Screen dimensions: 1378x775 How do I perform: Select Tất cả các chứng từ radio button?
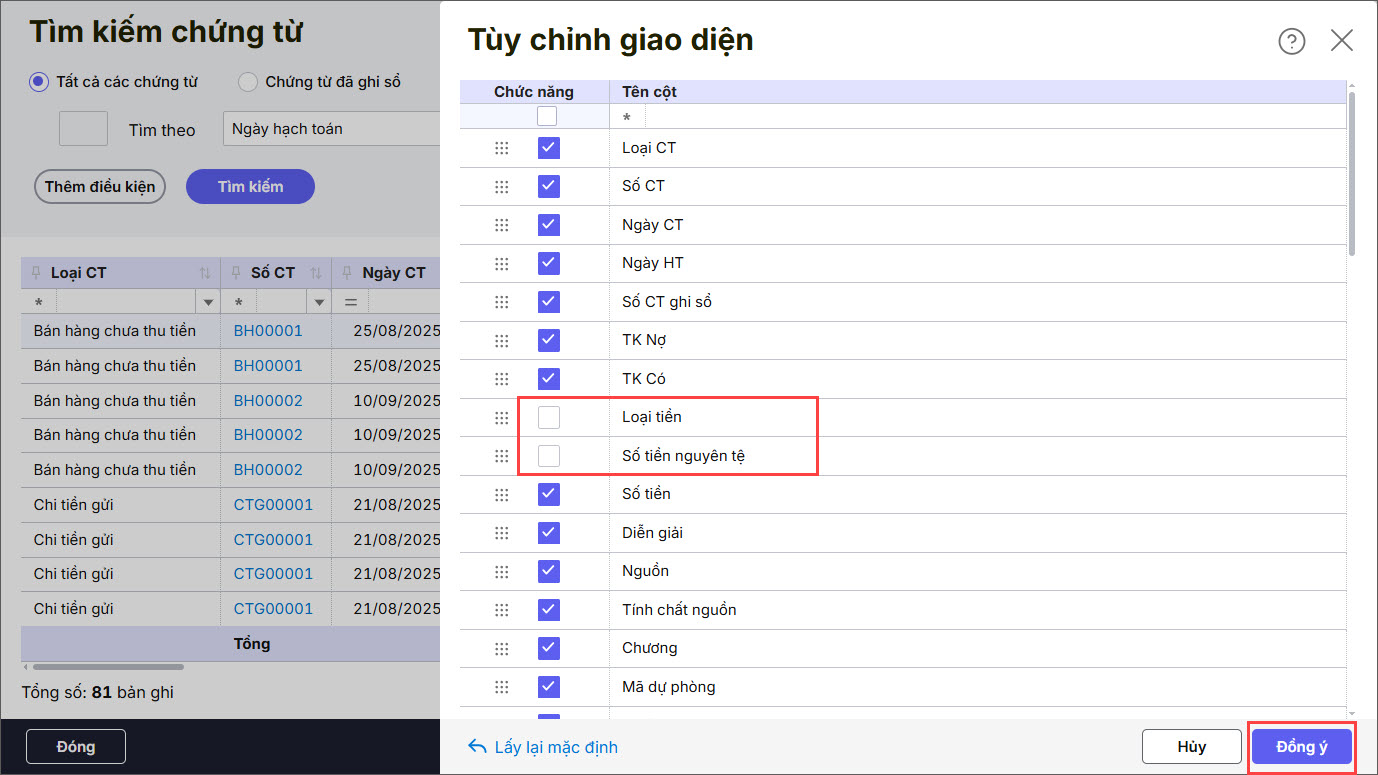39,82
